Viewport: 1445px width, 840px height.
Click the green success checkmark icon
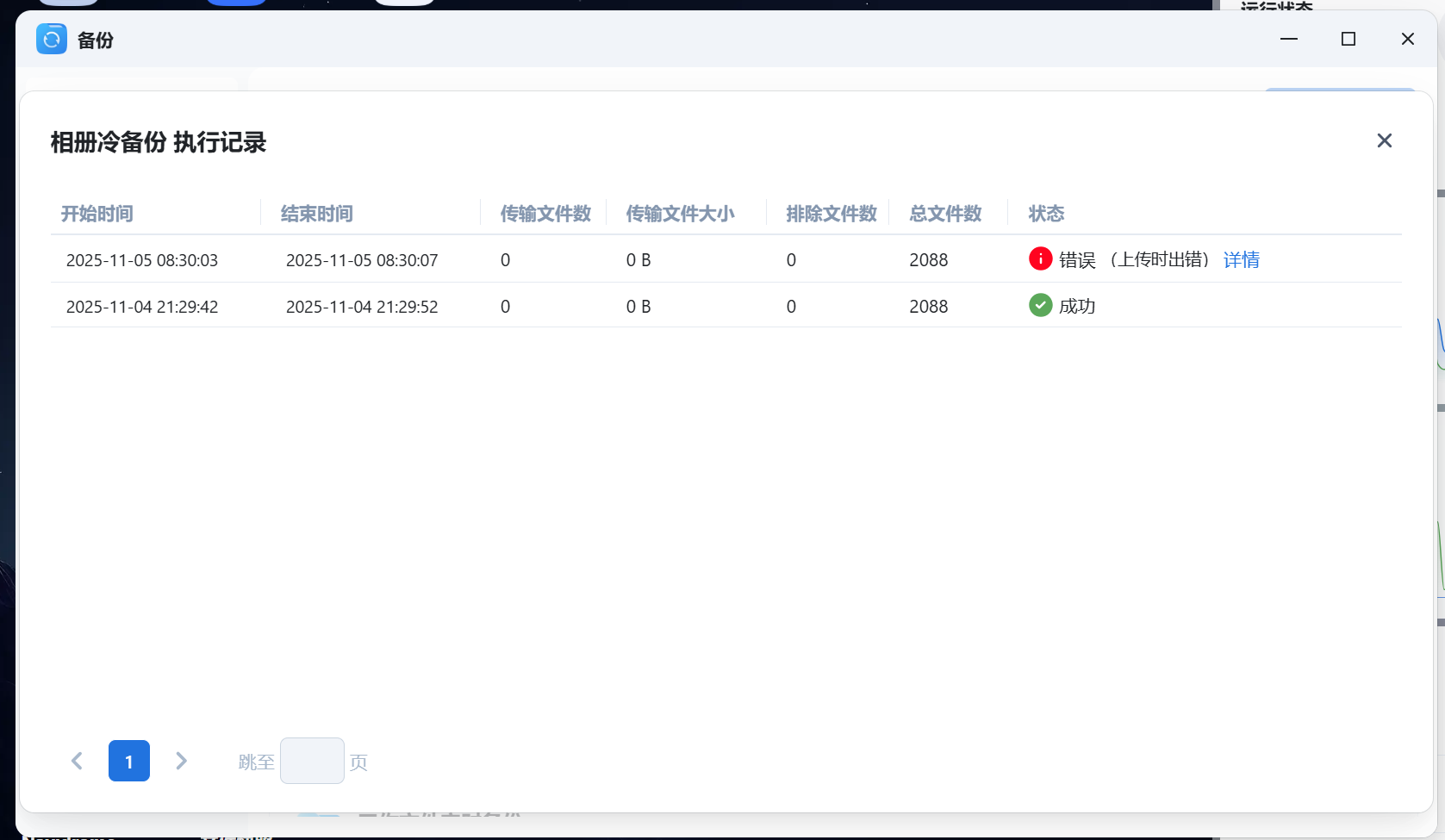coord(1040,305)
